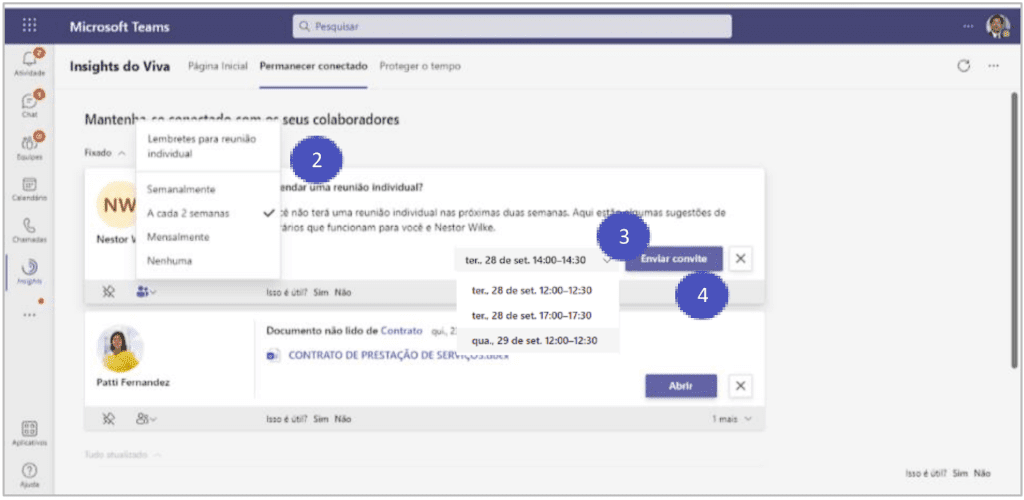Click Patti Fernandez profile photo

(120, 349)
